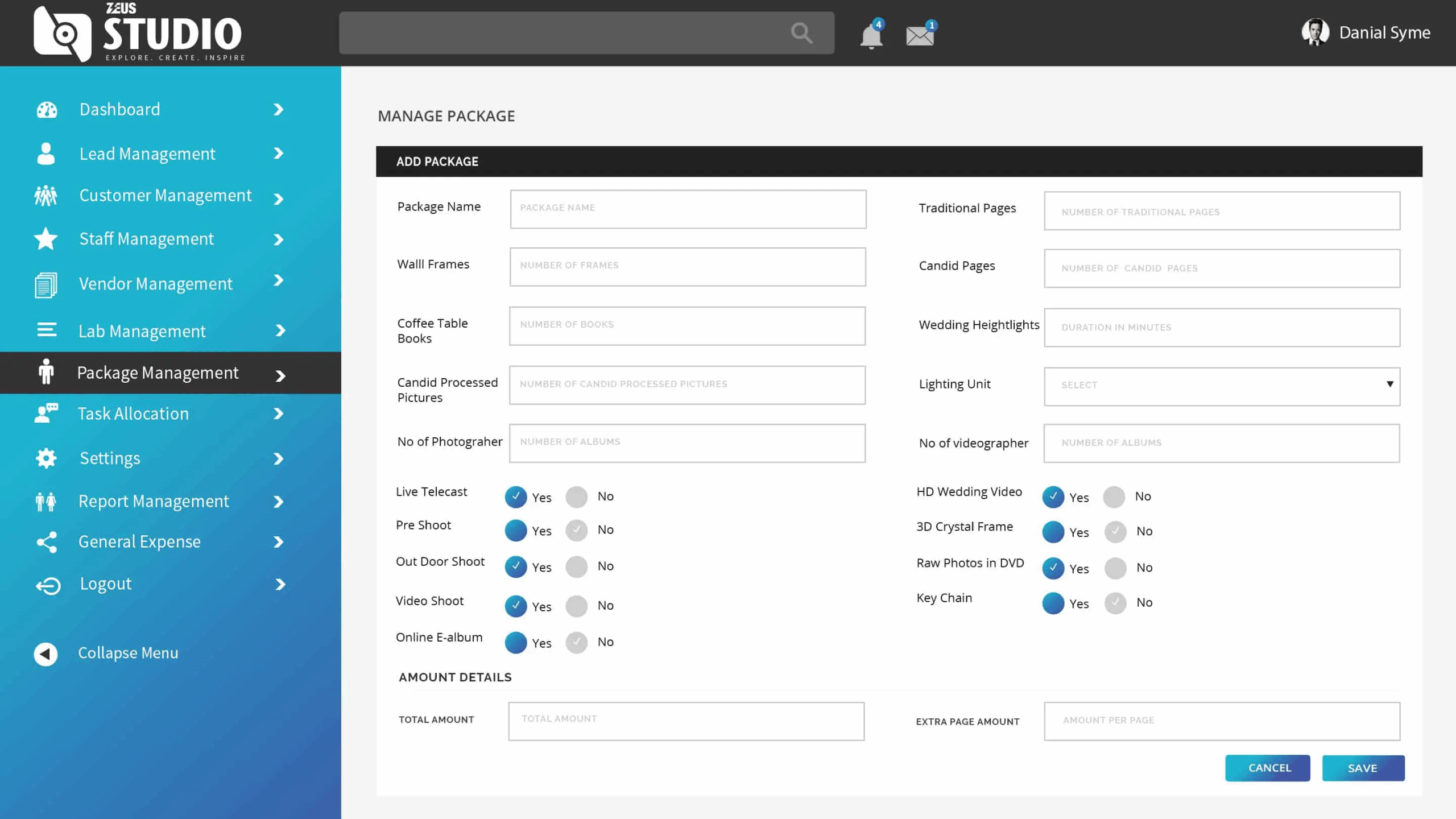Click the Wedding Highlights duration field
This screenshot has width=1456, height=819.
(x=1222, y=327)
